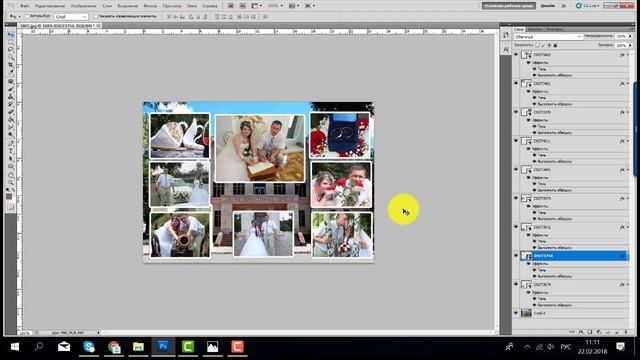Open the collapsed Character panel icon
Viewport: 640px width, 360px height.
coord(506,49)
